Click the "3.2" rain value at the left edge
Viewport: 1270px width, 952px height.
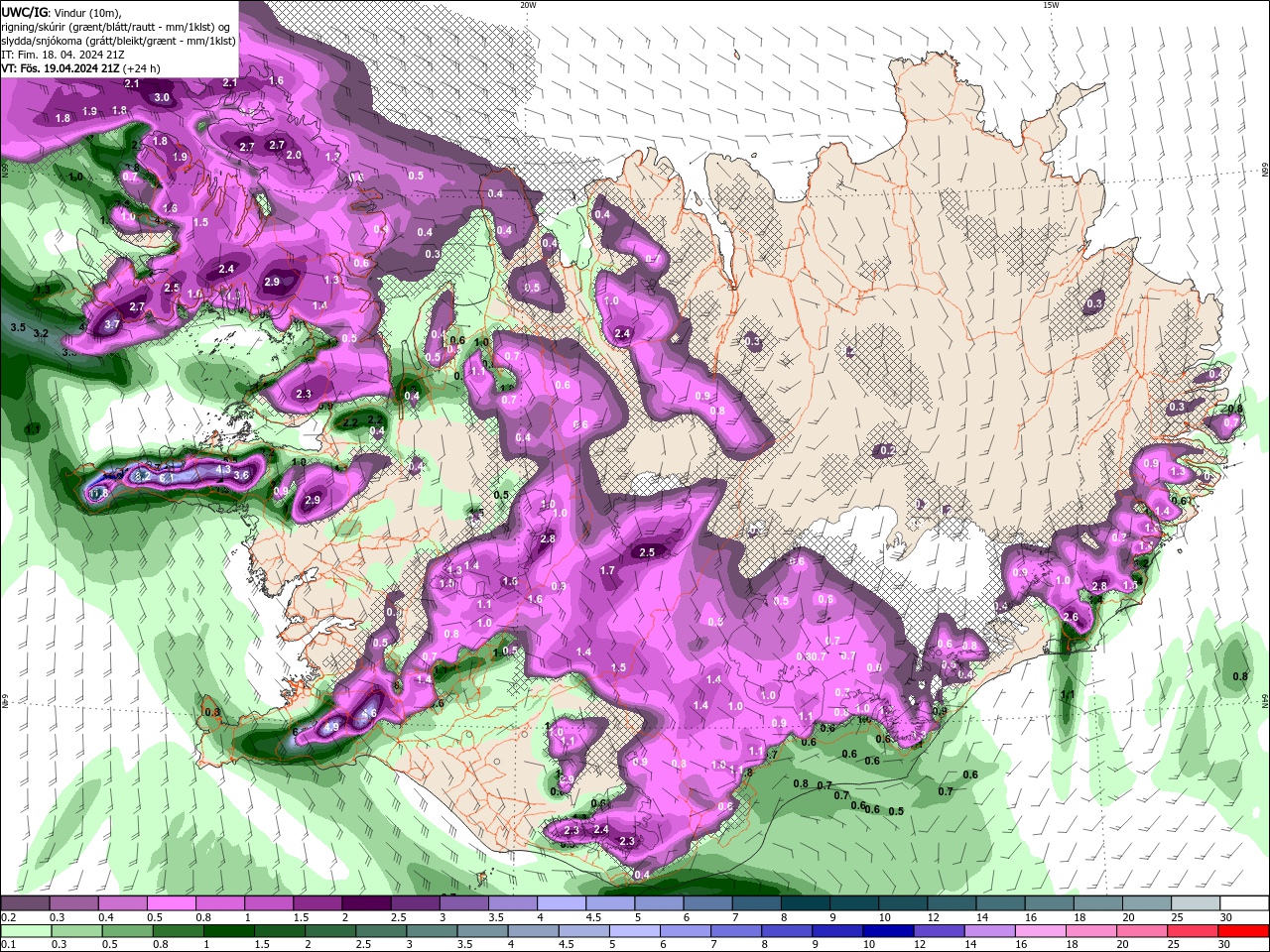(41, 333)
